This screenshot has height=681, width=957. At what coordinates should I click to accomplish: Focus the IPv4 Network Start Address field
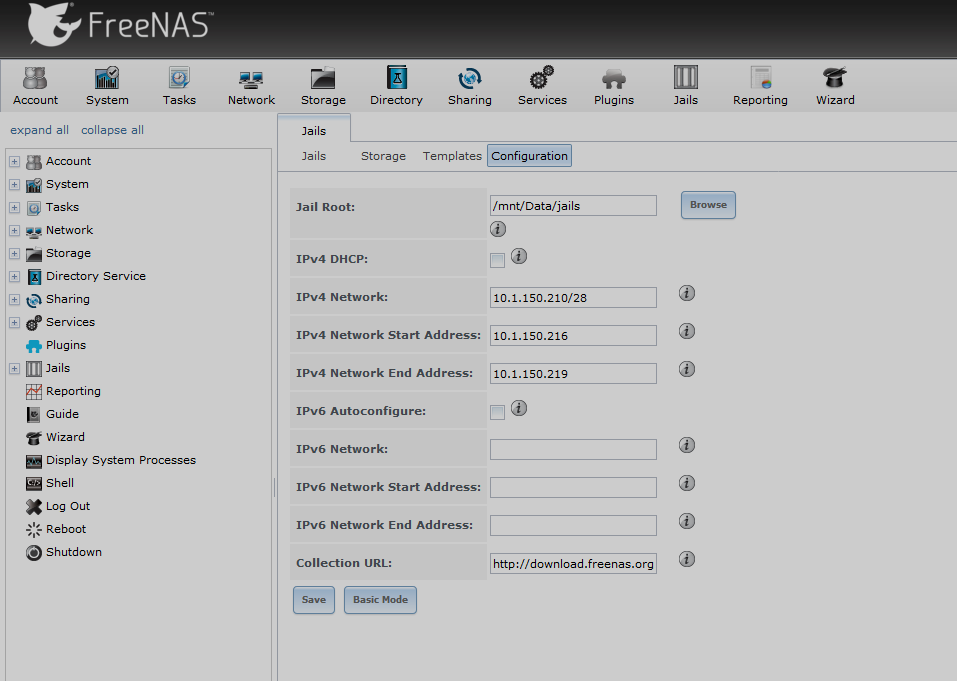[x=573, y=336]
